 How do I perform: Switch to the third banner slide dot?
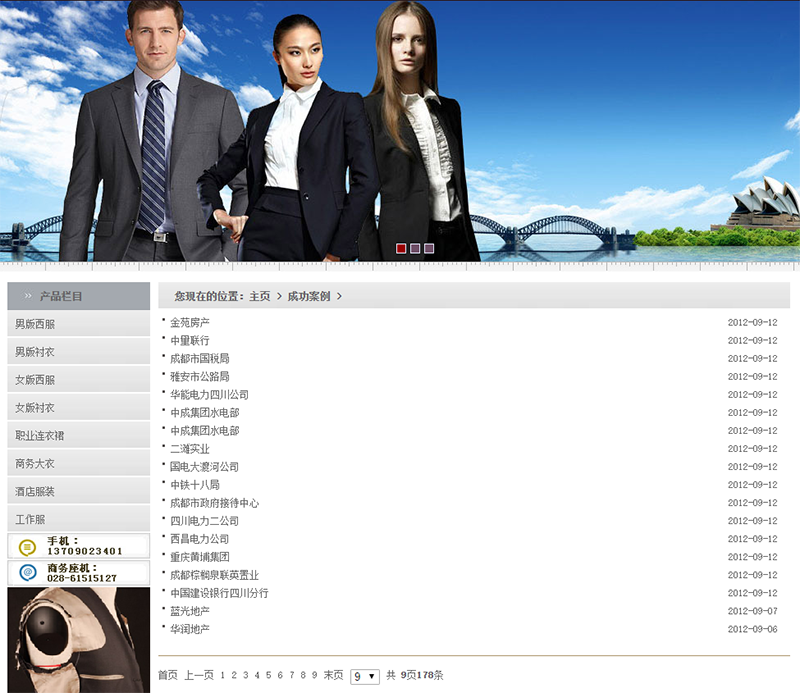point(429,248)
